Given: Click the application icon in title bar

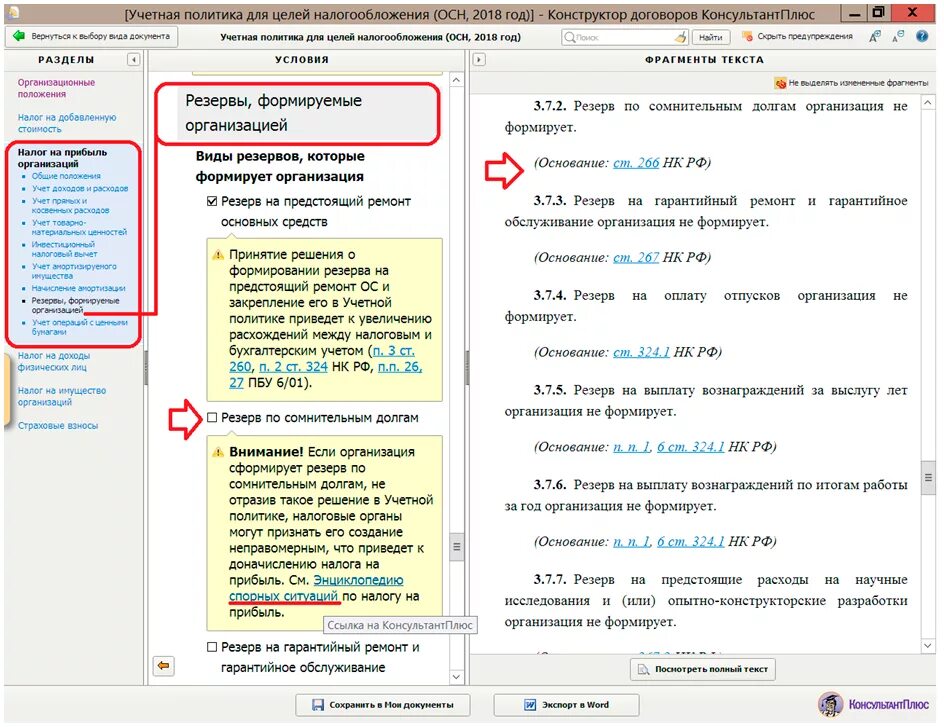Looking at the screenshot, I should [x=11, y=12].
